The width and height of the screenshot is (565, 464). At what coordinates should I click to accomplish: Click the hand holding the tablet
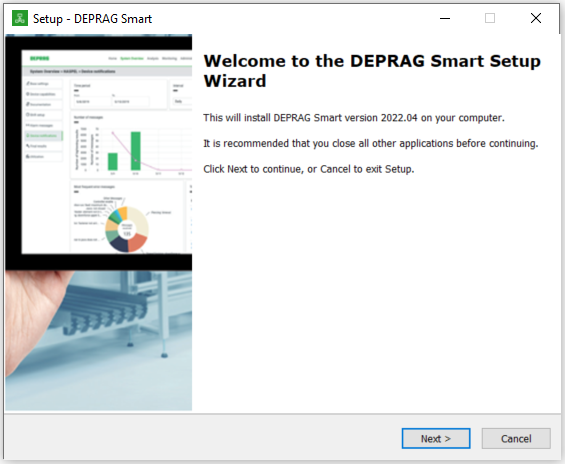click(32, 317)
